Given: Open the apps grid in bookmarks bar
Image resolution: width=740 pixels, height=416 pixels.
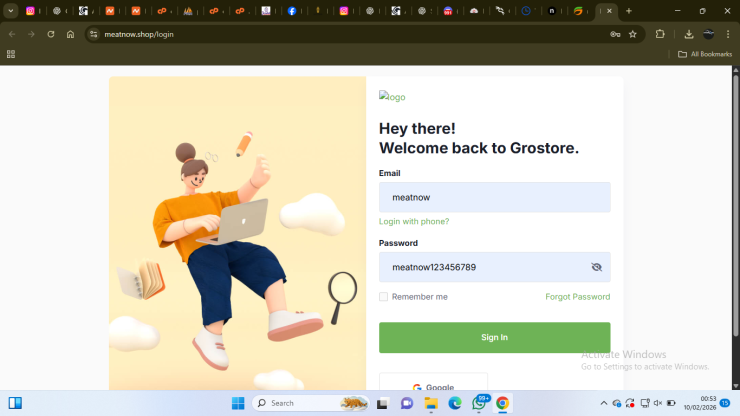Looking at the screenshot, I should coord(11,54).
